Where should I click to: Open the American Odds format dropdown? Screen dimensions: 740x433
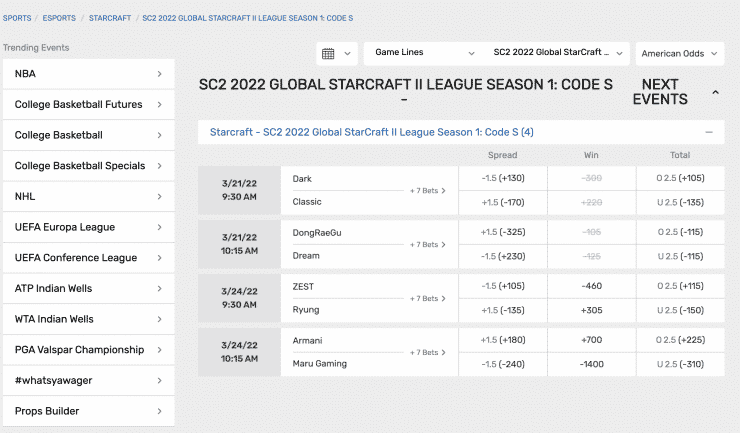point(679,53)
